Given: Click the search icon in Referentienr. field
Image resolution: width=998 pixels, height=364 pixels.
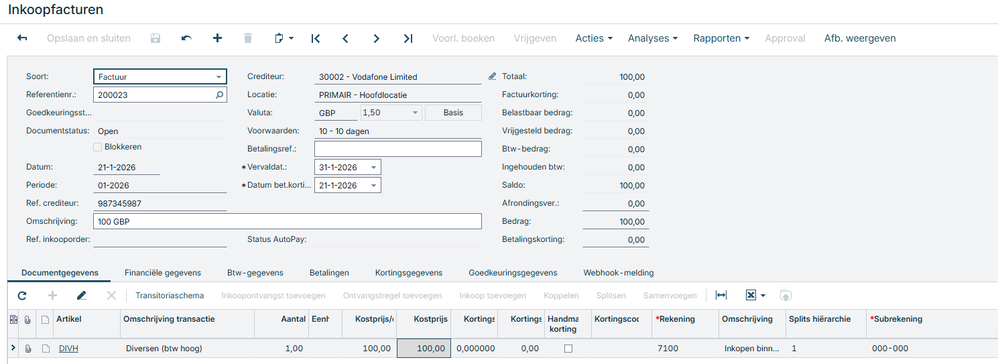Looking at the screenshot, I should click(220, 95).
